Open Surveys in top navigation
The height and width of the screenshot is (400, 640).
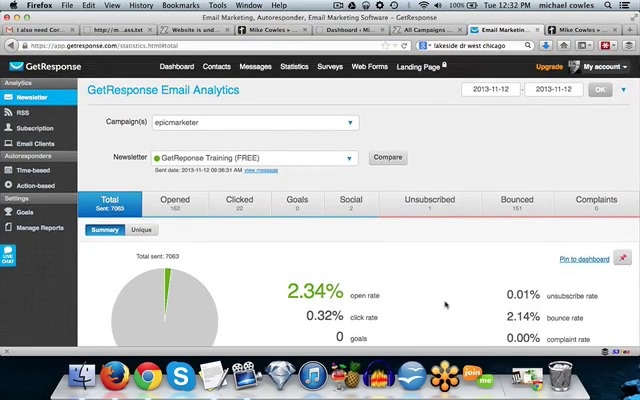point(330,67)
